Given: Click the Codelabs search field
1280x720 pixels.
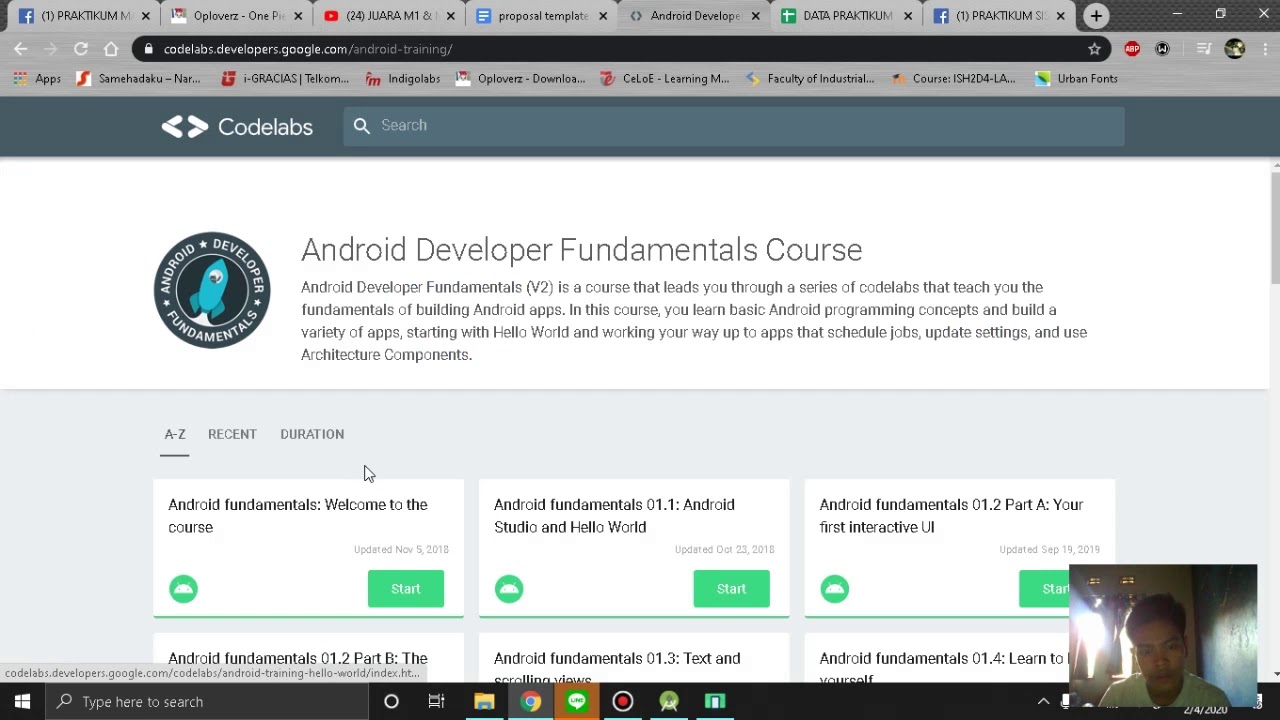Looking at the screenshot, I should click(x=734, y=126).
